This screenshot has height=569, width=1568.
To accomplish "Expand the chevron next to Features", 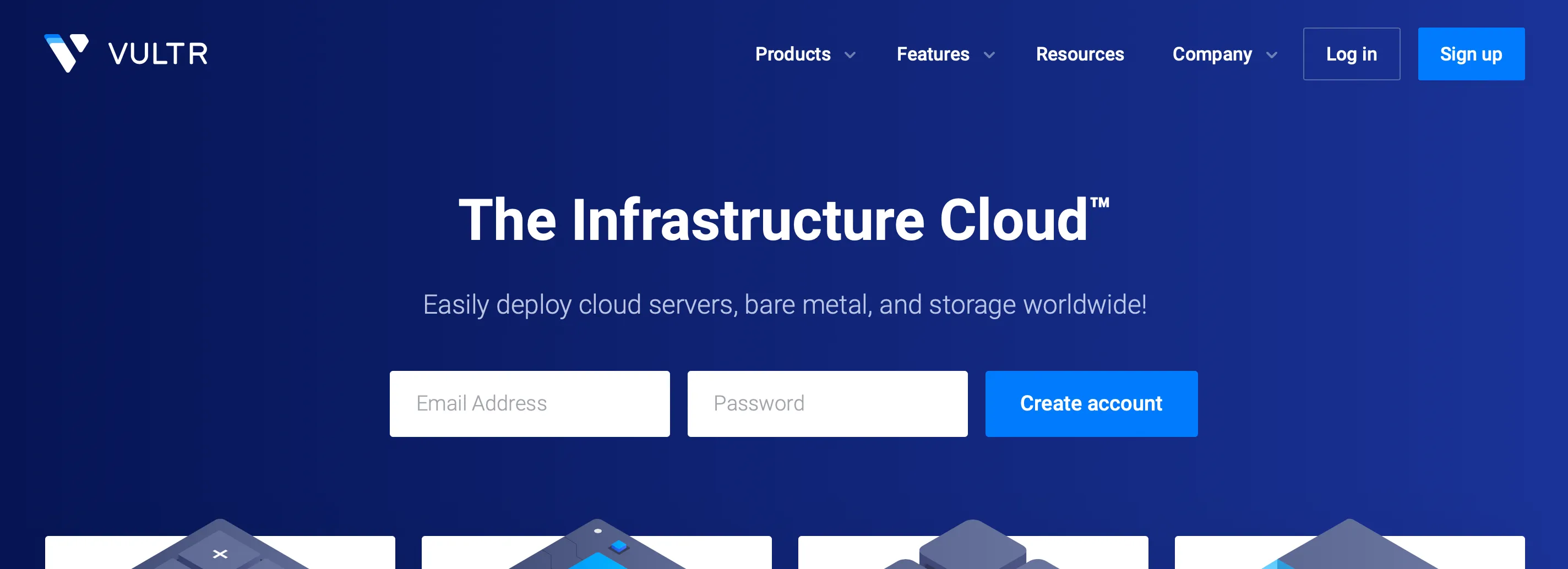I will pyautogui.click(x=989, y=56).
